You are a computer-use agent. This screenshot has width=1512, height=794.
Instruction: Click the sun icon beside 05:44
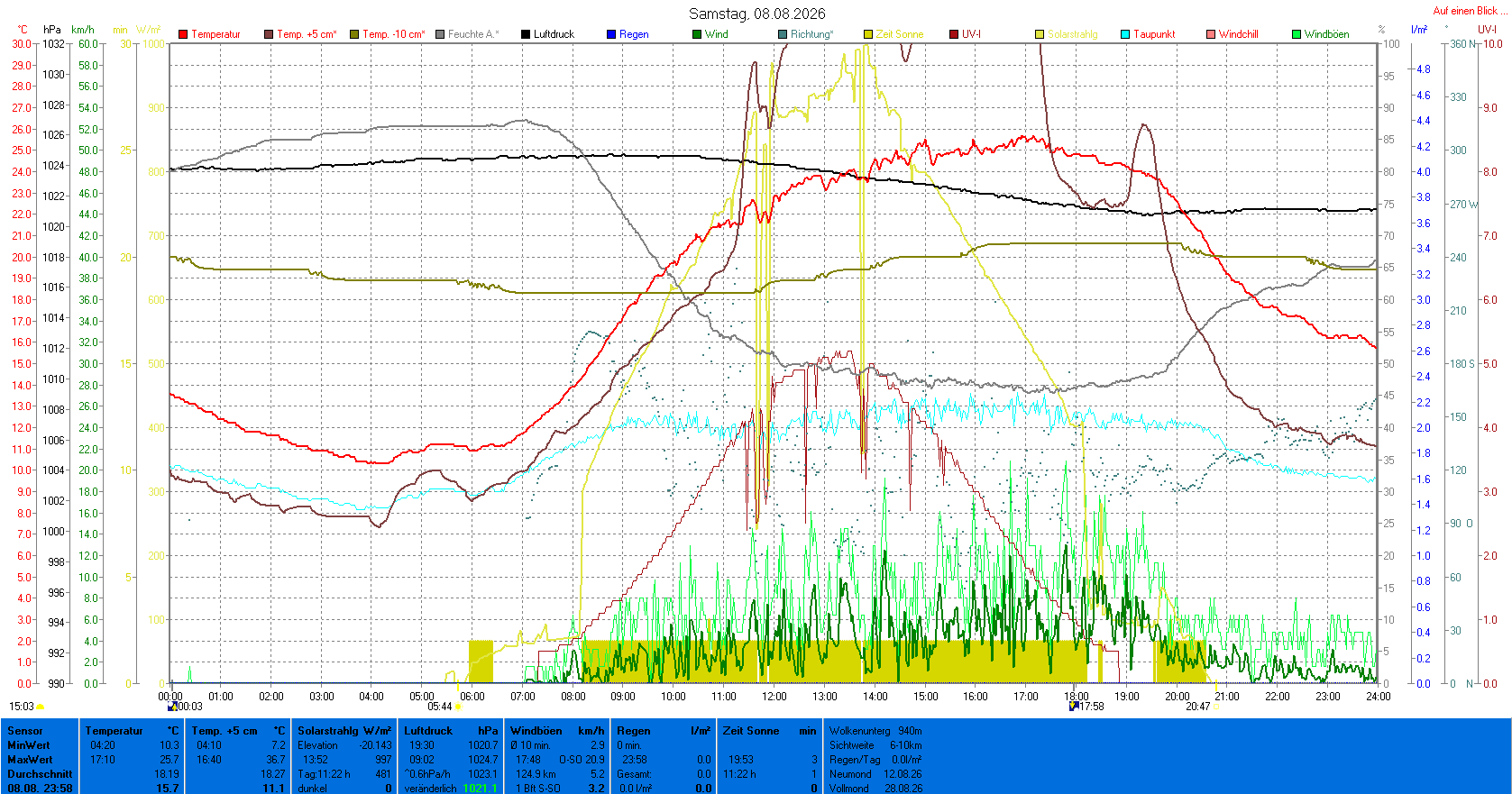tap(459, 707)
